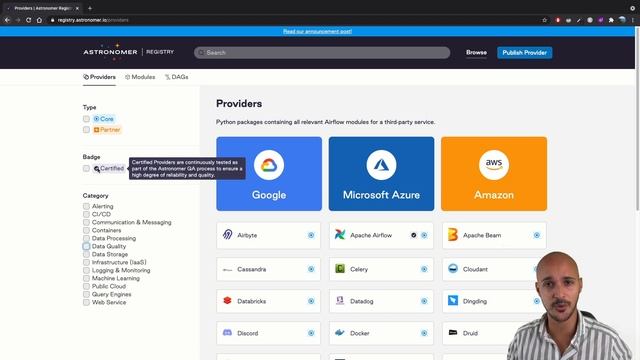
Task: Open the Browse menu item
Action: (x=476, y=52)
